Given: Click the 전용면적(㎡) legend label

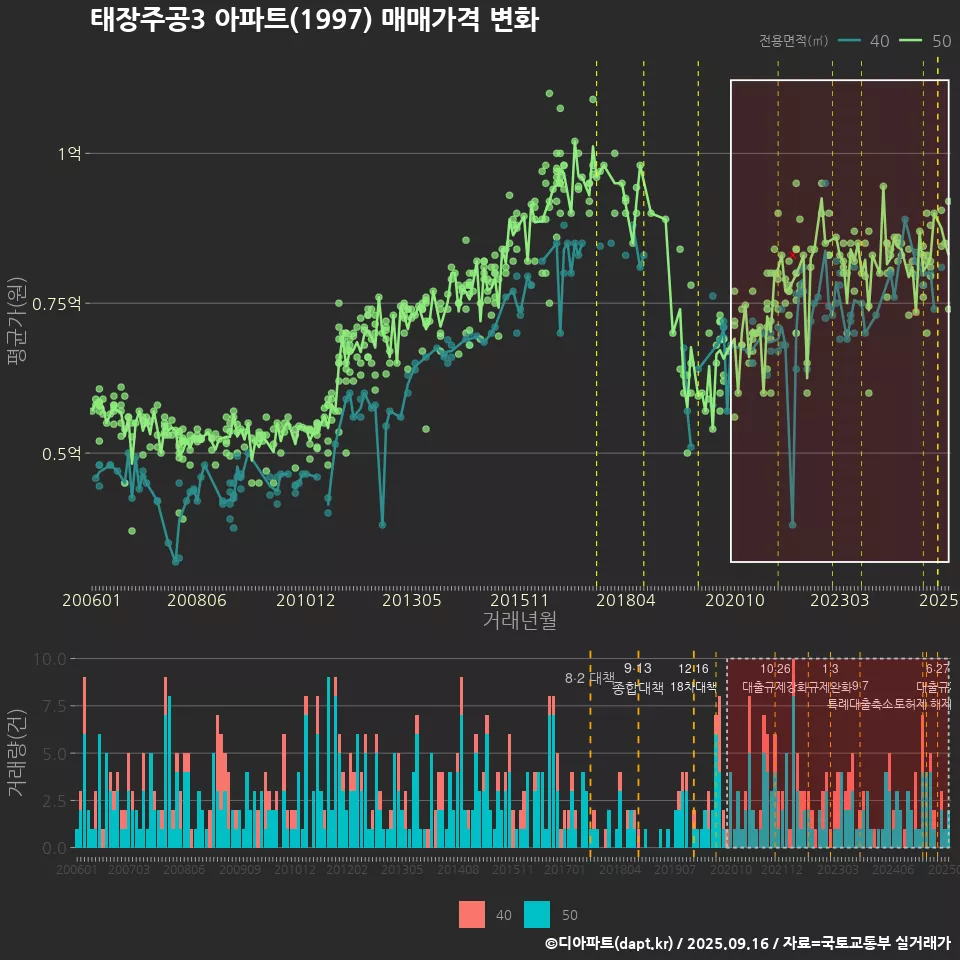Looking at the screenshot, I should pos(793,41).
